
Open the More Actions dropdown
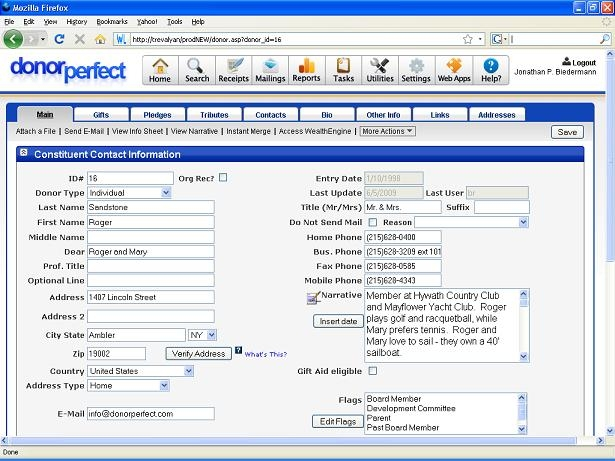tap(387, 131)
